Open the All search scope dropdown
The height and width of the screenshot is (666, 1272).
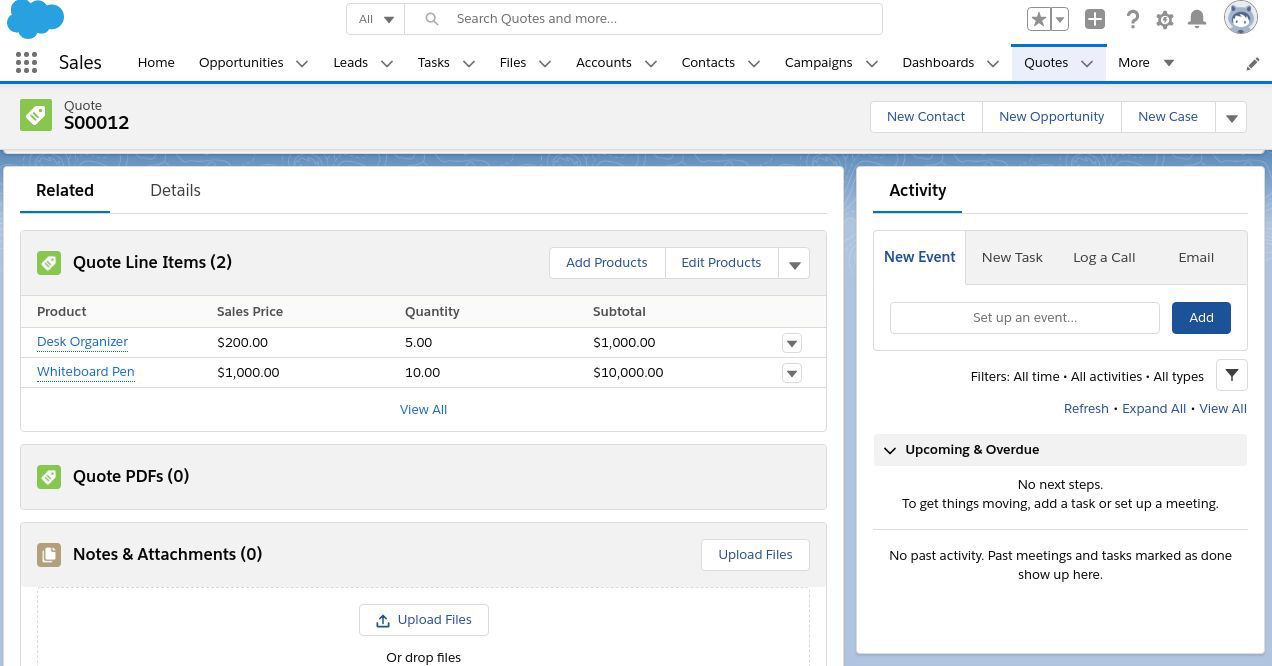click(376, 19)
